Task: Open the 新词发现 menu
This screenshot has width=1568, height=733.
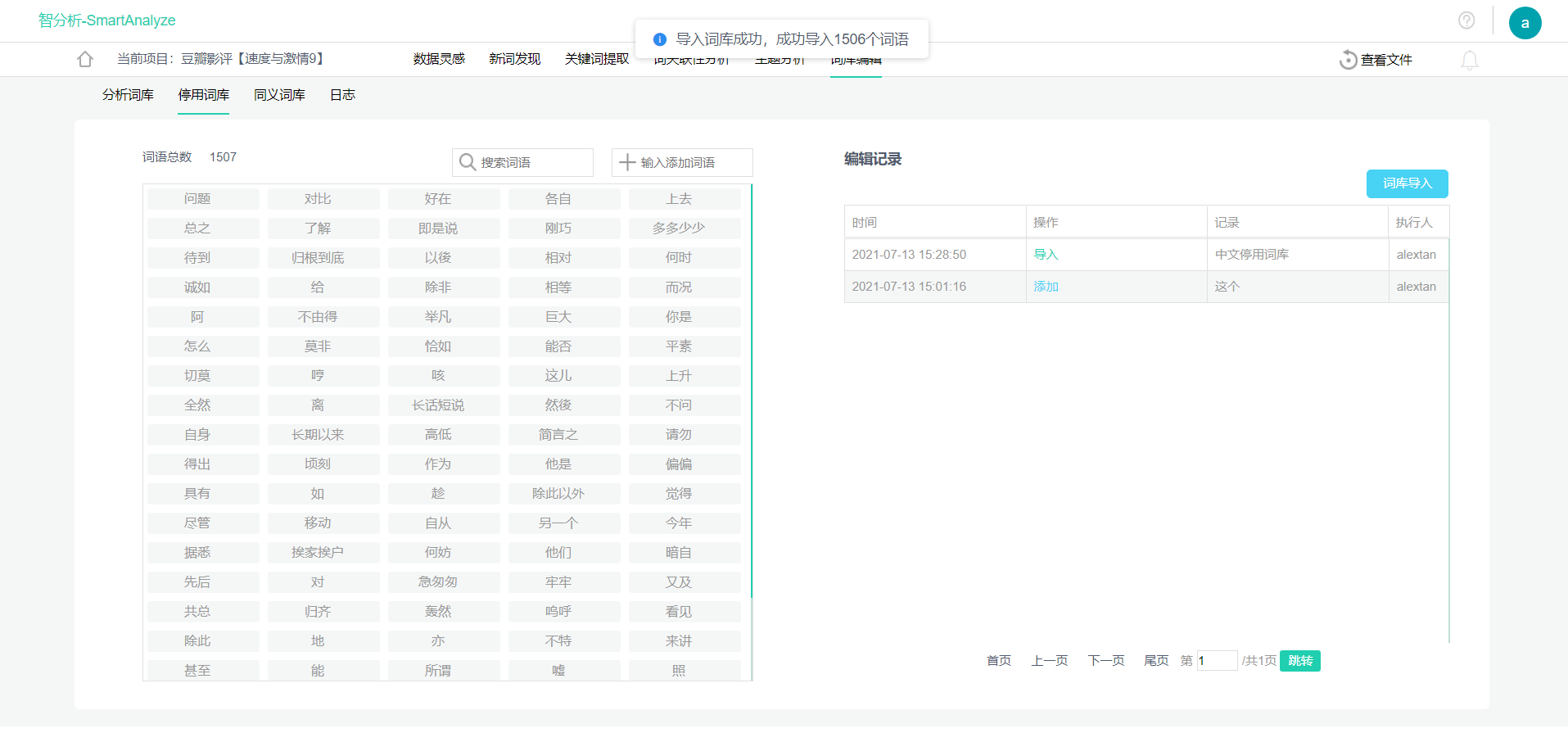Action: point(514,59)
